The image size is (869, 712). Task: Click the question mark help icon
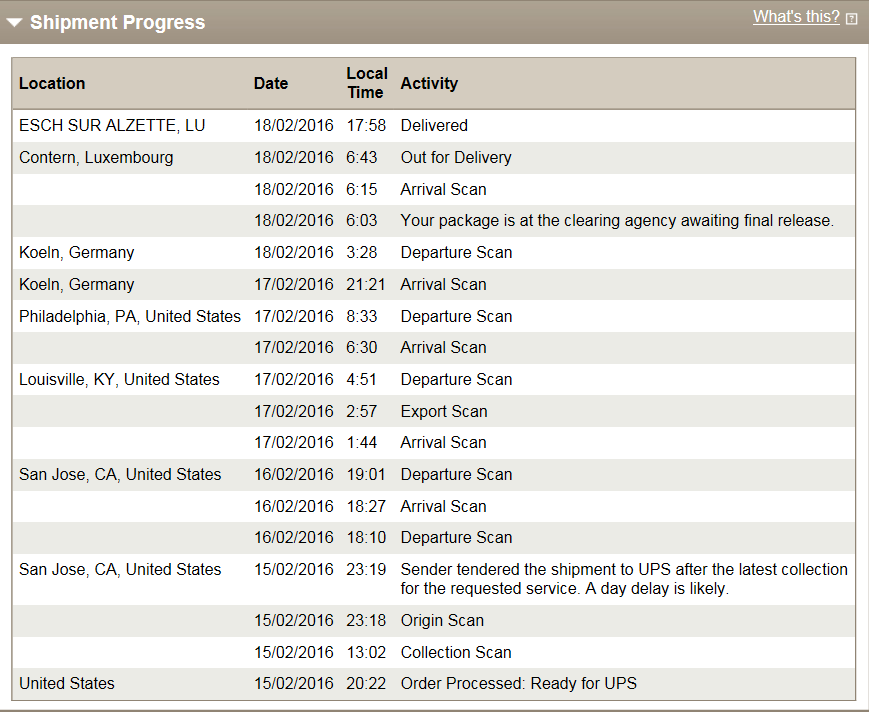coord(851,16)
